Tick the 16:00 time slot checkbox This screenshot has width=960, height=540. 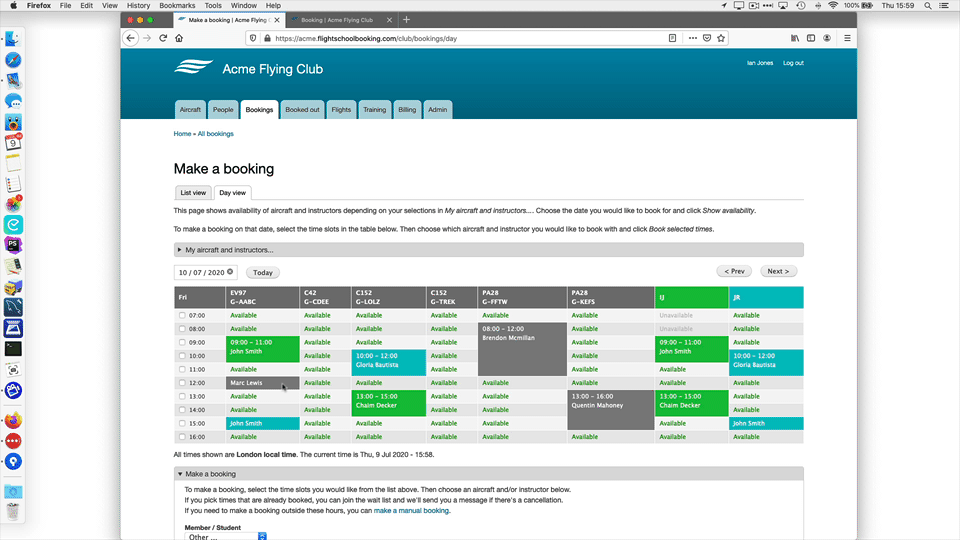182,437
